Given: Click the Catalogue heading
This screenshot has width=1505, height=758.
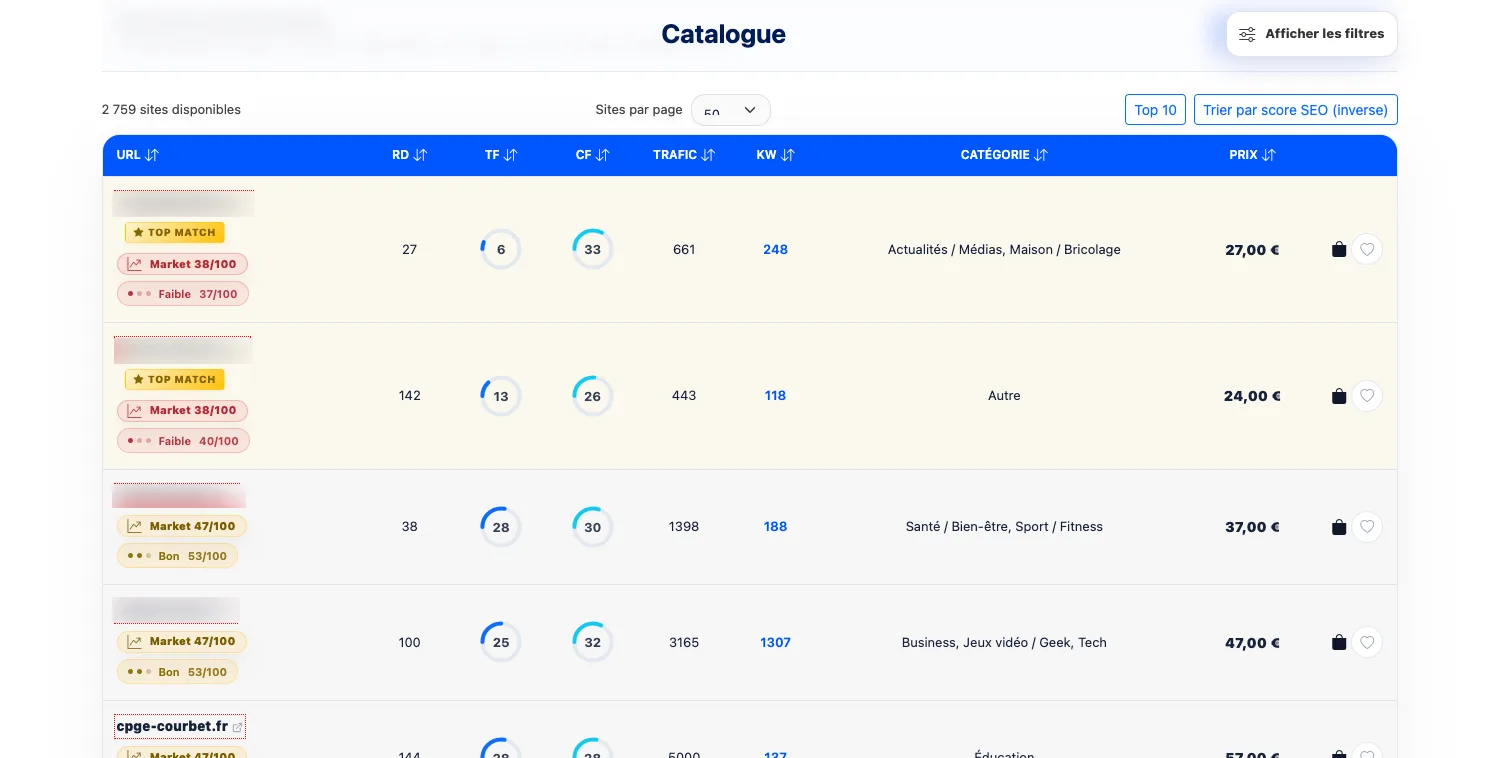Looking at the screenshot, I should pos(723,34).
